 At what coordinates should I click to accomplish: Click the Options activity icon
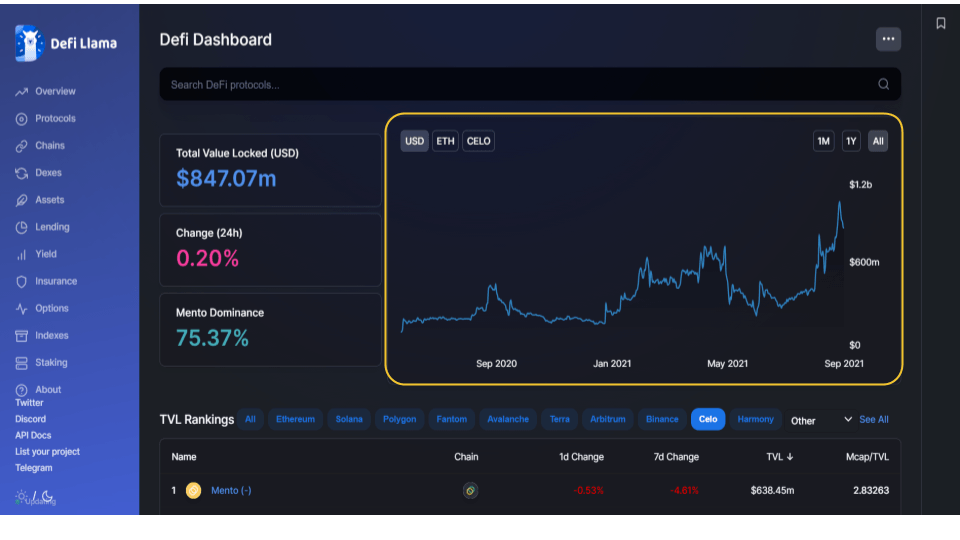(21, 309)
